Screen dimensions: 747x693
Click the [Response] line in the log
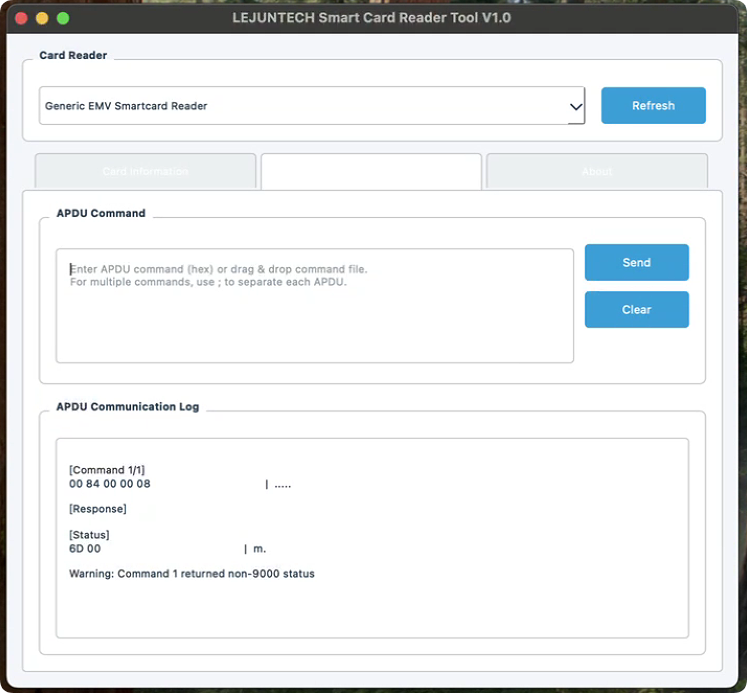(98, 509)
